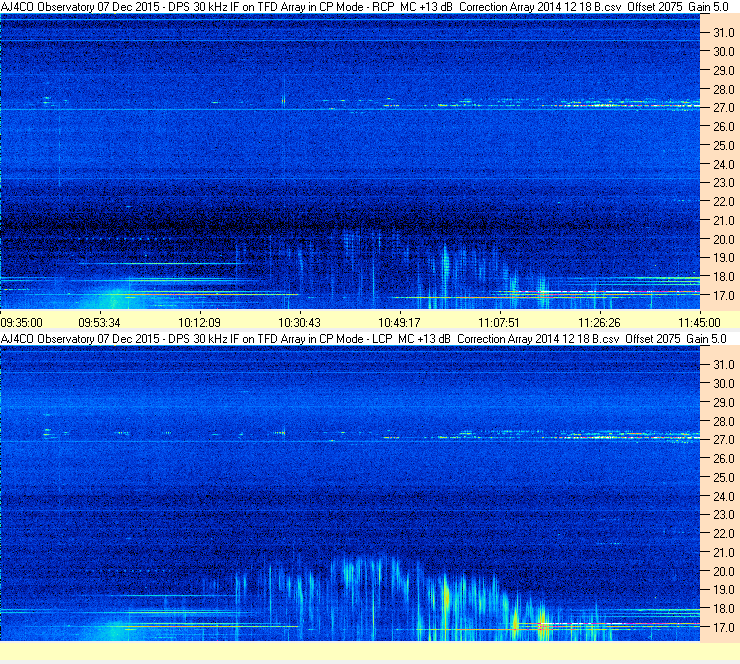Click 17.0 frequency label in RCP panel
This screenshot has width=740, height=664.
pyautogui.click(x=723, y=296)
